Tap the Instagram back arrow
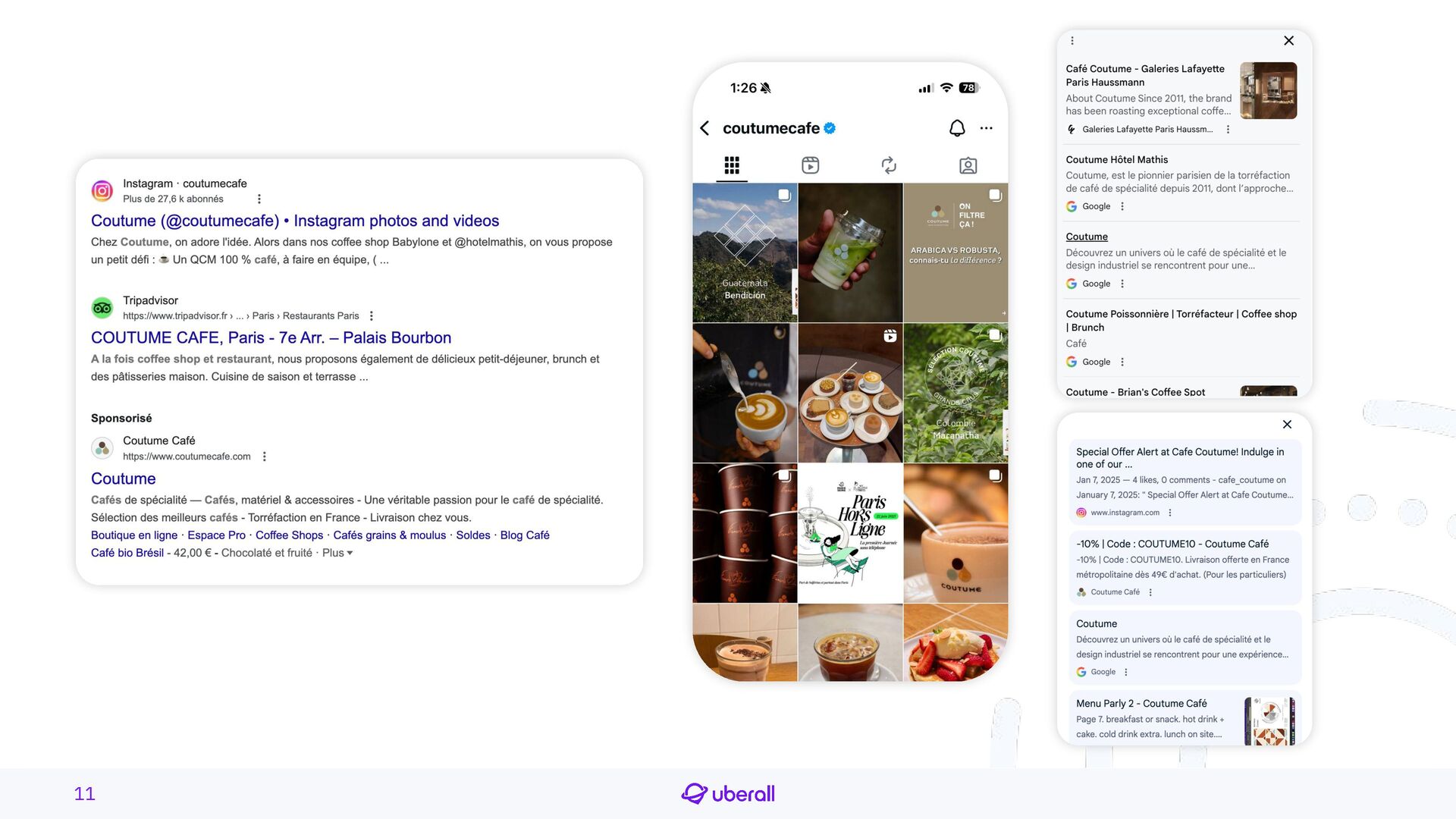This screenshot has height=819, width=1456. pos(704,128)
